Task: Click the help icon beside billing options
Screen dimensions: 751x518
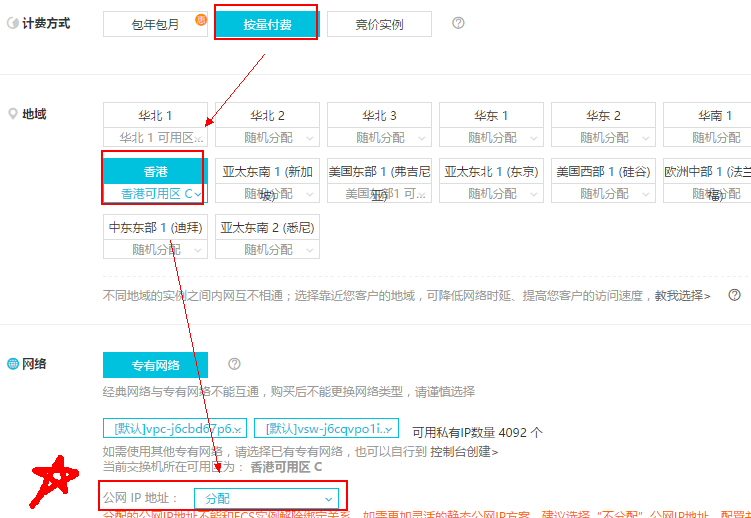Action: point(458,23)
